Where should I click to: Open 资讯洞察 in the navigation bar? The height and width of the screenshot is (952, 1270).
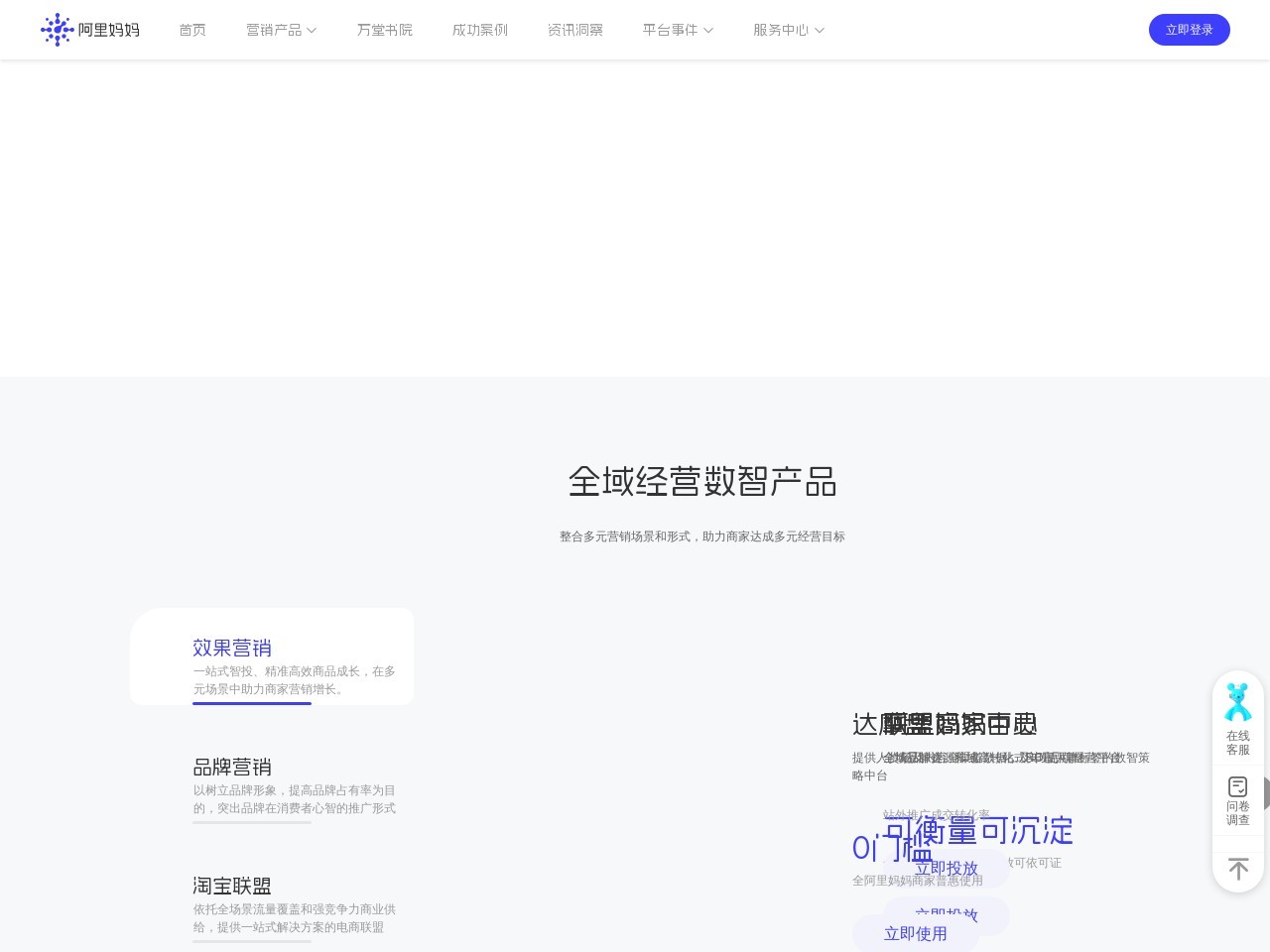(x=574, y=30)
